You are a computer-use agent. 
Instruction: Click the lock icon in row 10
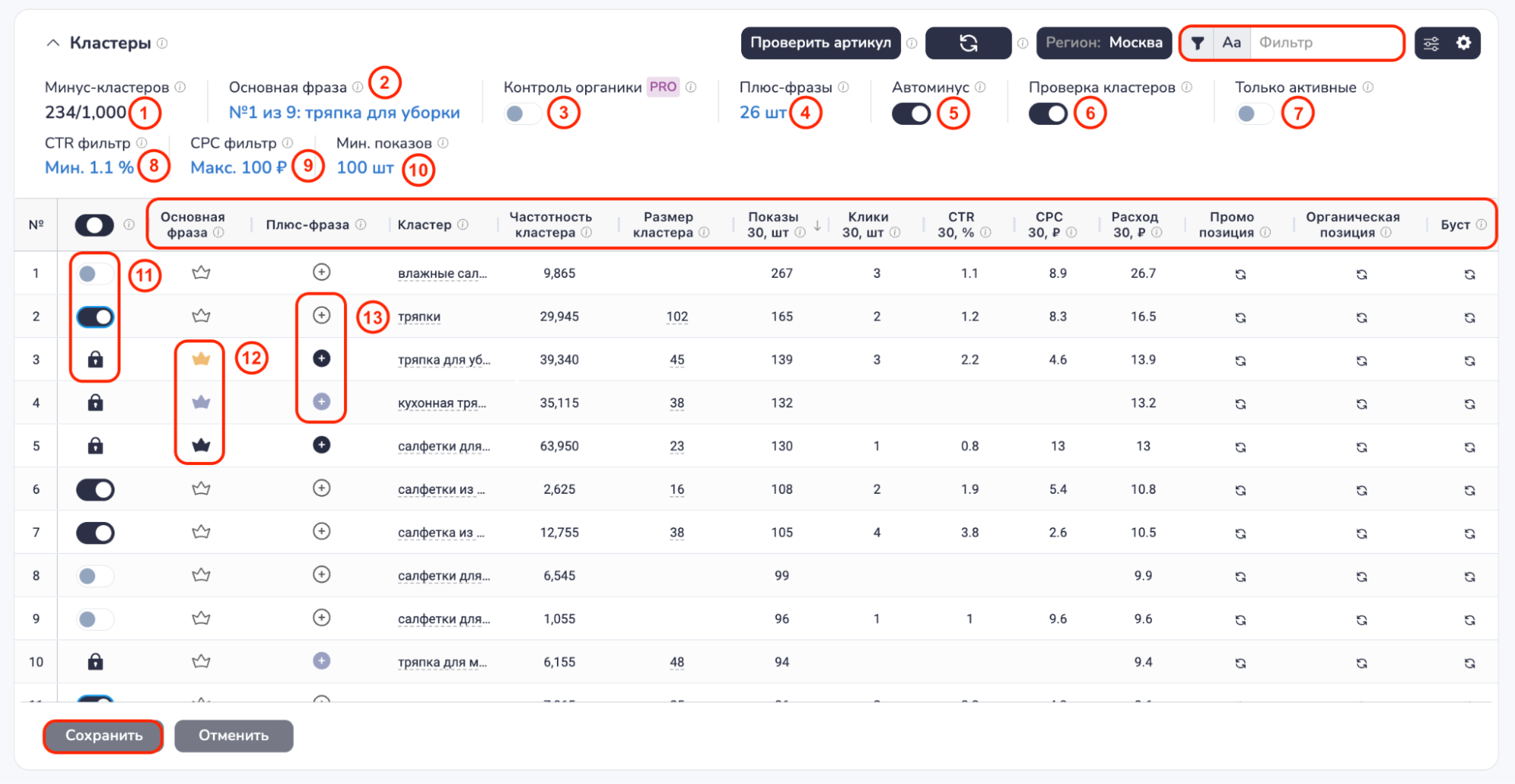click(95, 662)
